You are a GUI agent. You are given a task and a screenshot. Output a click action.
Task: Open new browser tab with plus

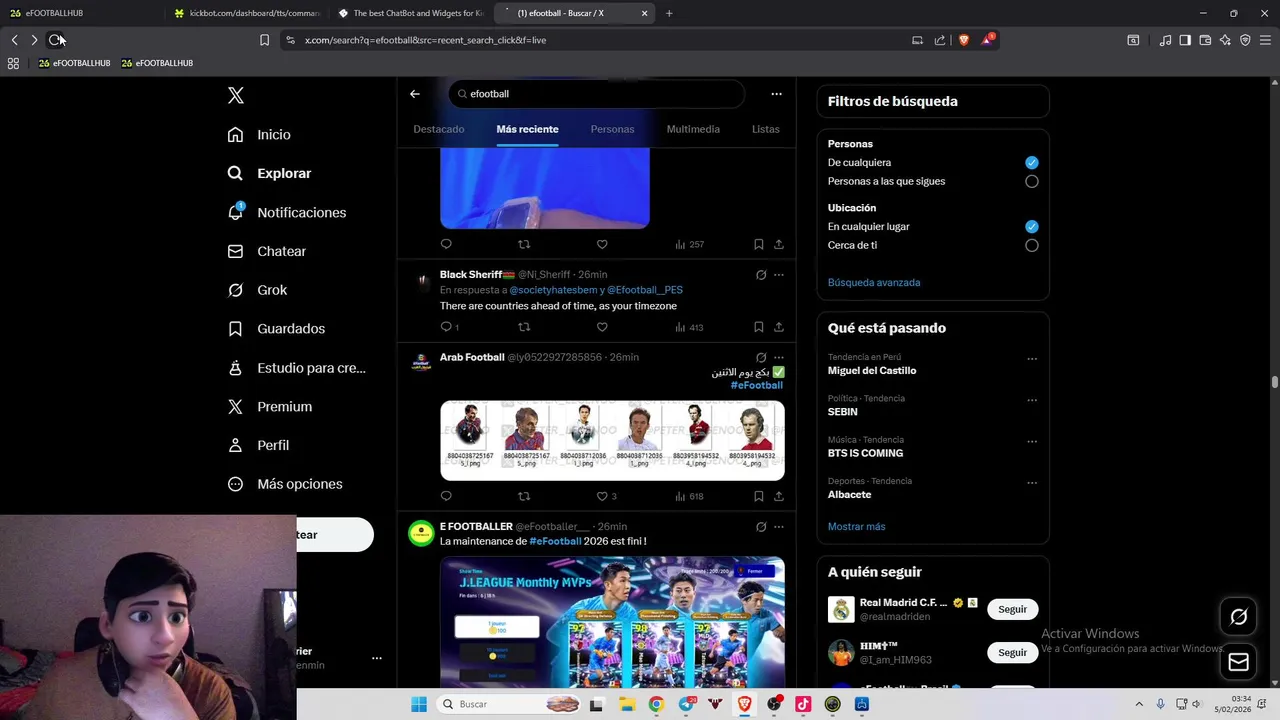(669, 13)
